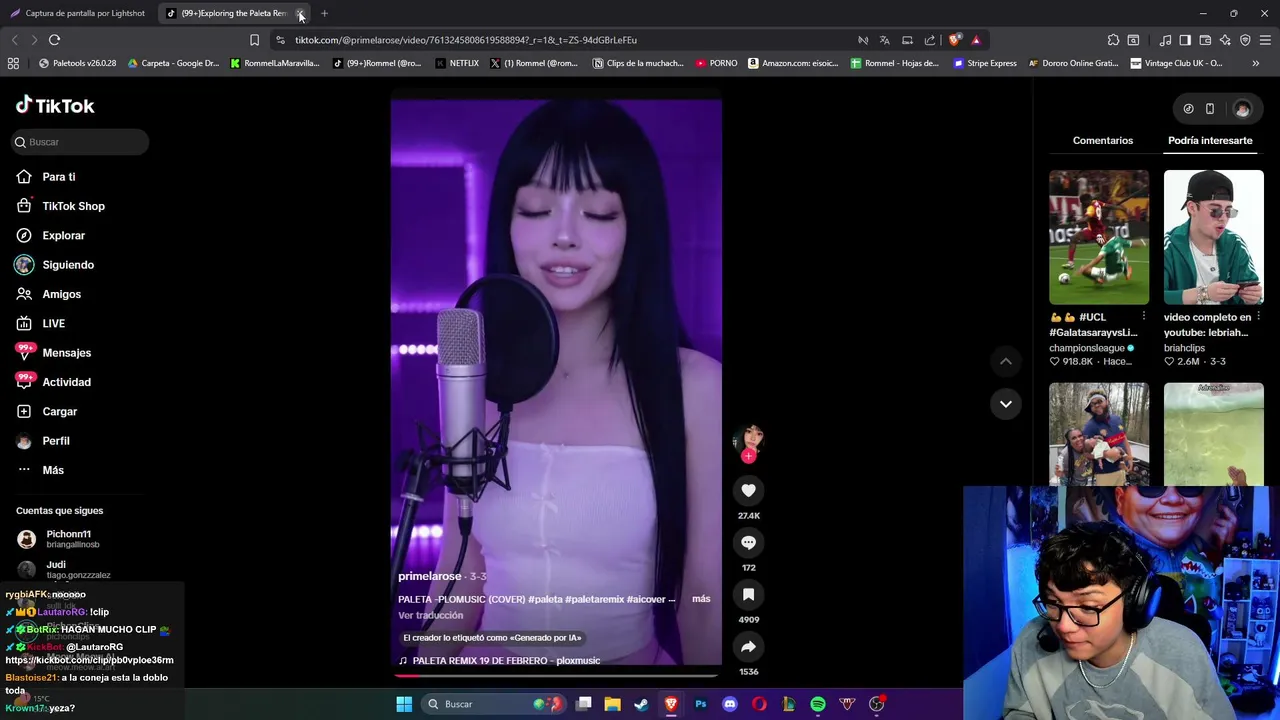This screenshot has width=1280, height=720.
Task: Open the video comments speech bubble icon
Action: click(x=748, y=542)
